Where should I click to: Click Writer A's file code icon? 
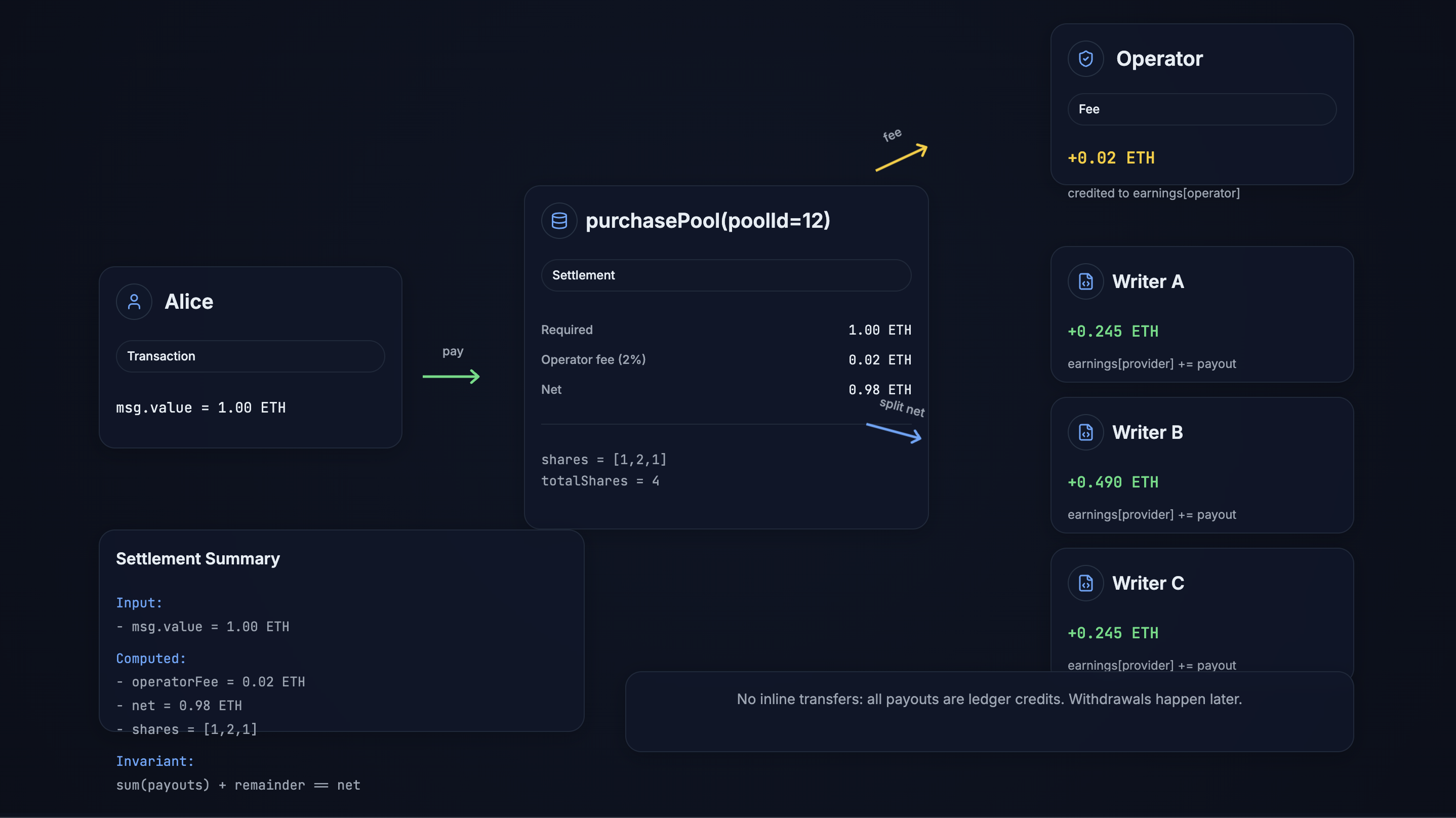coord(1085,281)
